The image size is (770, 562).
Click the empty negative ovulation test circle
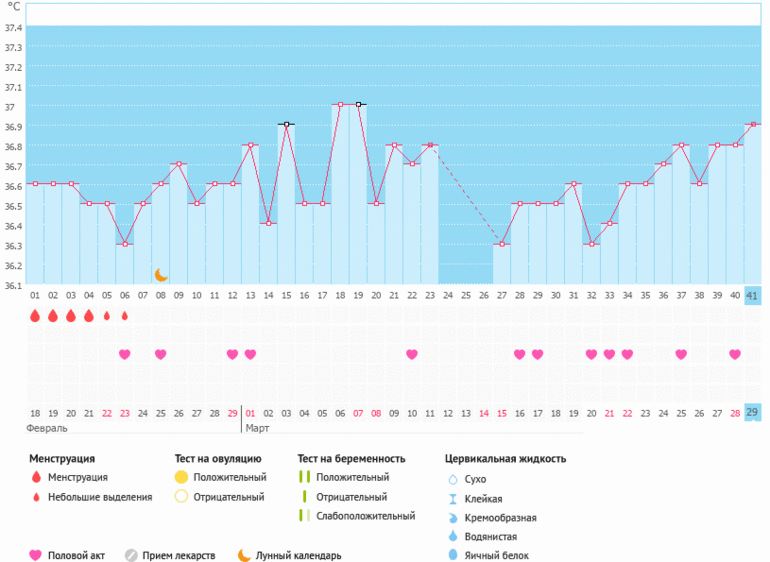coord(181,496)
